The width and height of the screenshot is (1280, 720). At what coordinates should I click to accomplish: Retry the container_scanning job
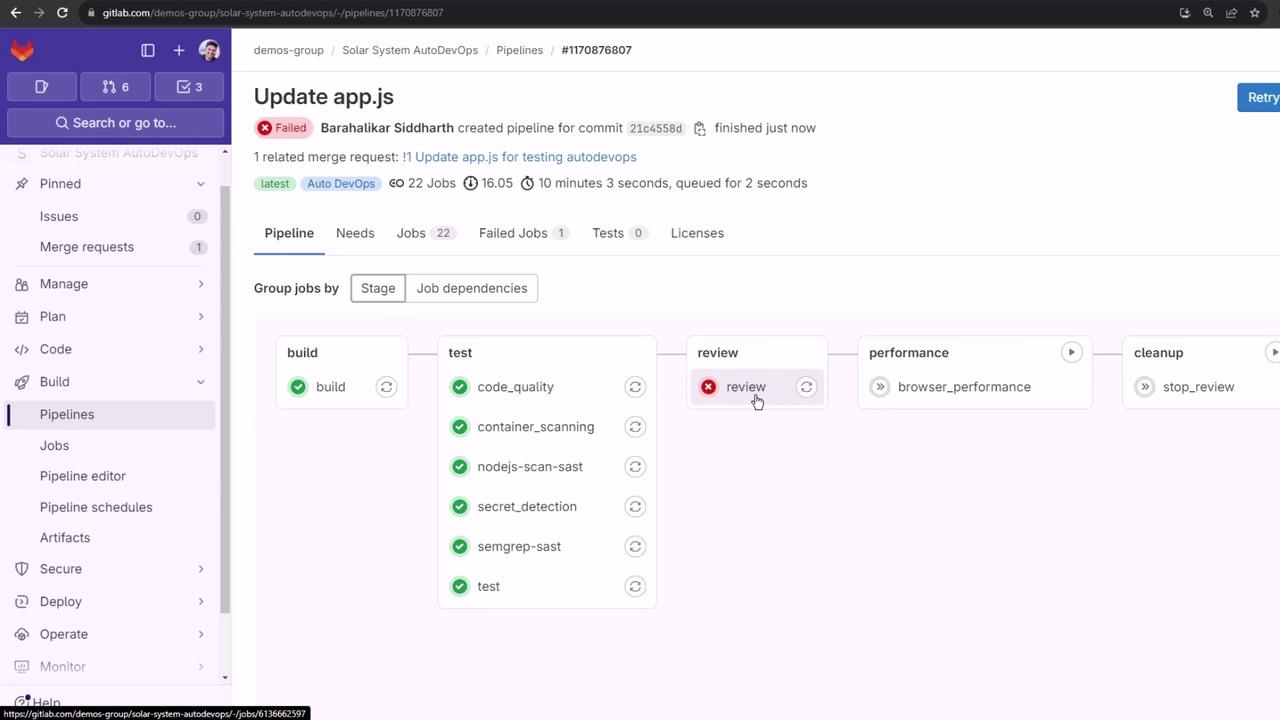[x=635, y=427]
